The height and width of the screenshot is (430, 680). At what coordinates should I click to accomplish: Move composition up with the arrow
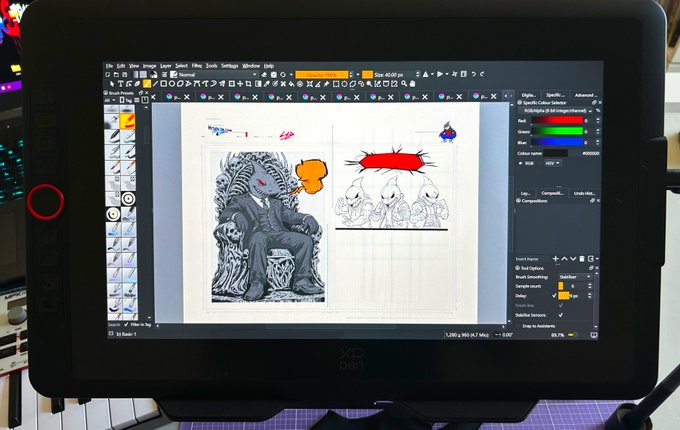[564, 259]
